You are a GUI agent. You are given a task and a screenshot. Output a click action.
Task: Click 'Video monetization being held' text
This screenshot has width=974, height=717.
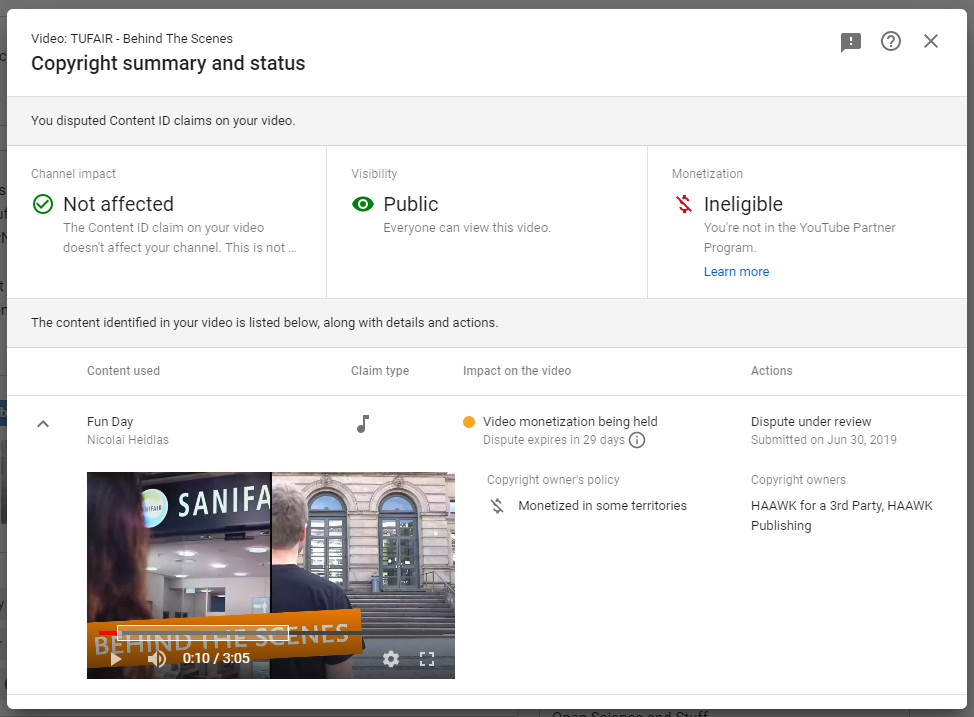[570, 422]
